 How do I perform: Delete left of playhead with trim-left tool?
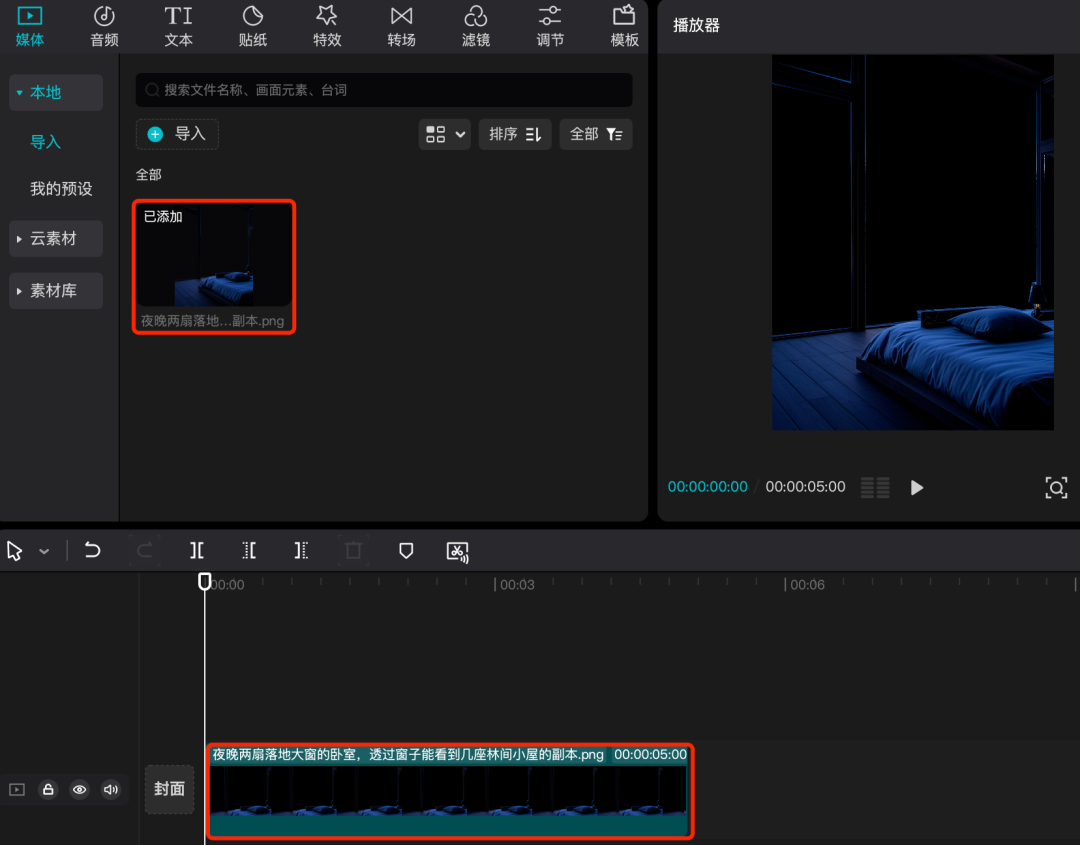[249, 550]
